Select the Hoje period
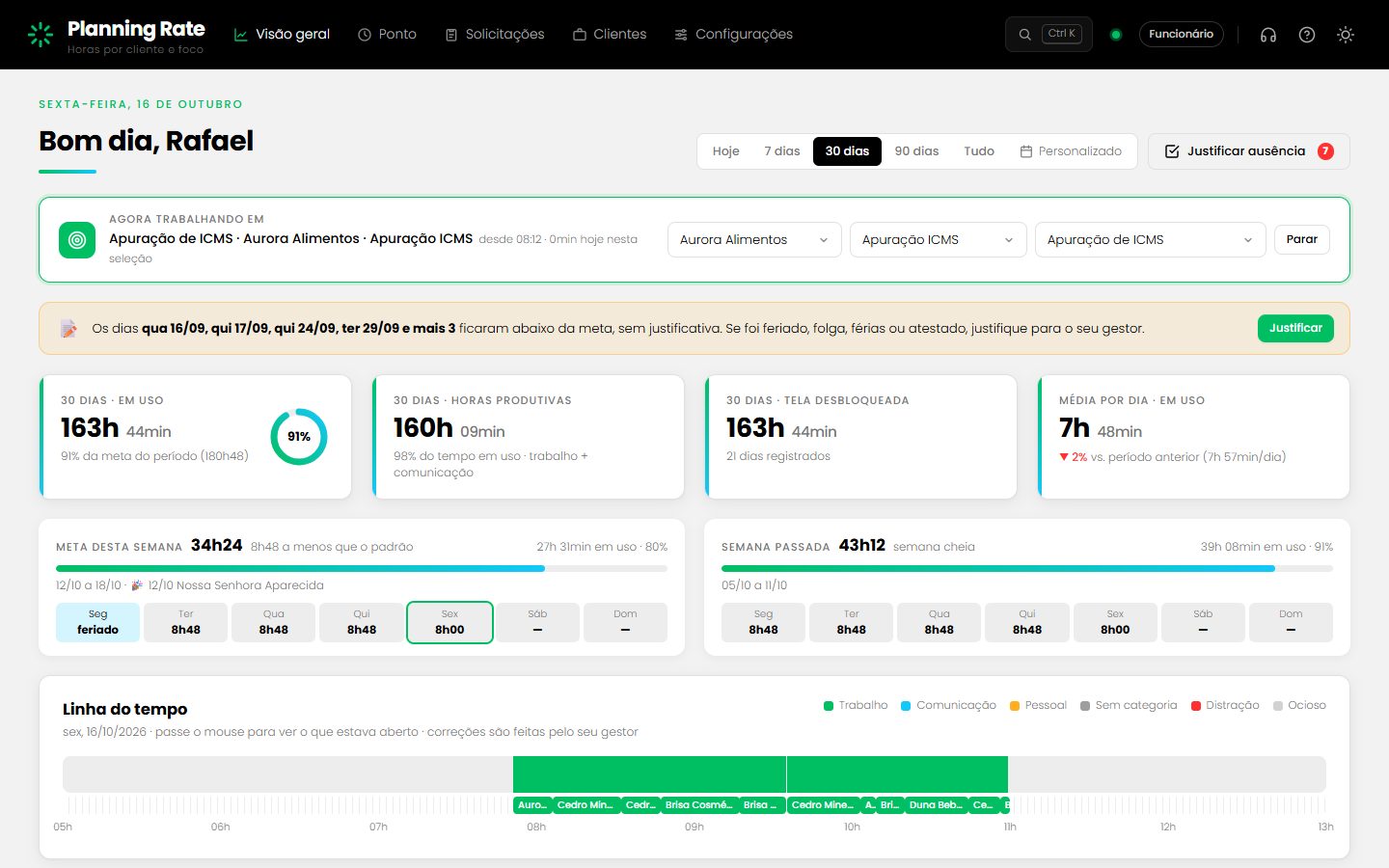1389x868 pixels. pyautogui.click(x=726, y=151)
